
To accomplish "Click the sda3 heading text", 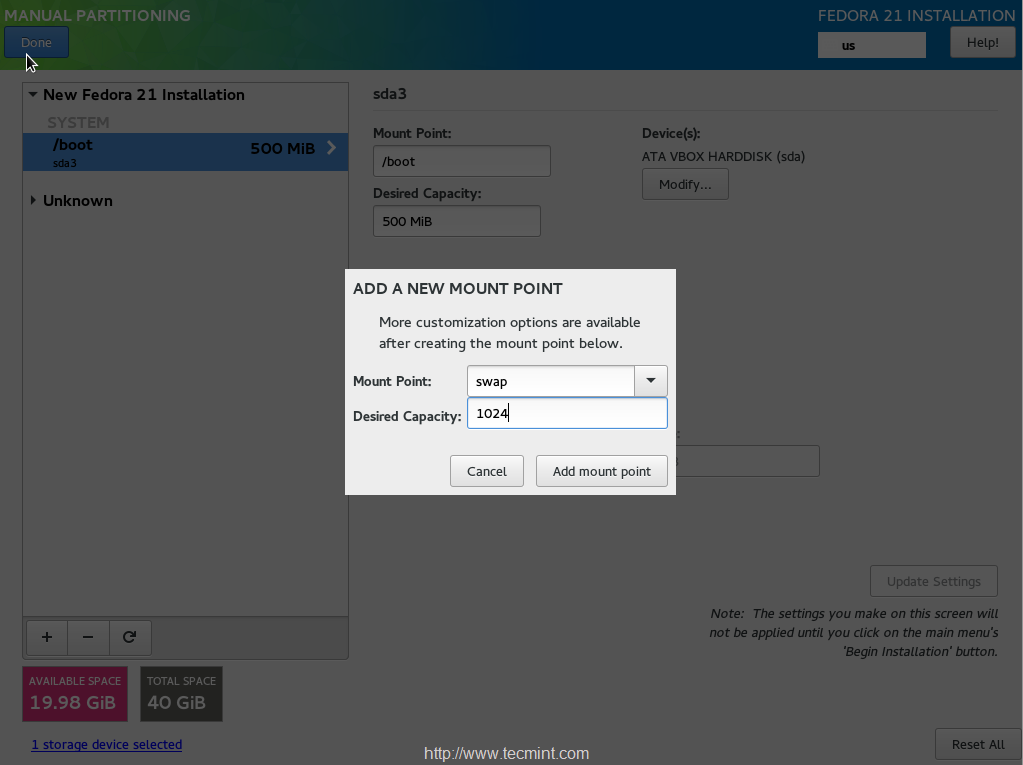I will tap(389, 94).
